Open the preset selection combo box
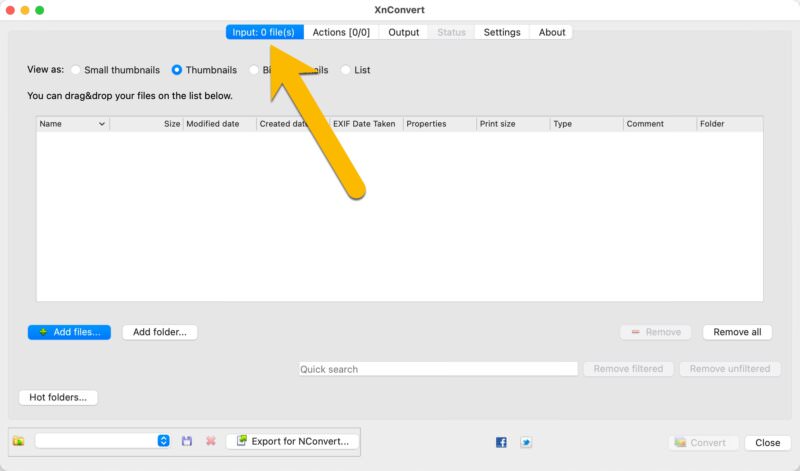 pos(103,440)
